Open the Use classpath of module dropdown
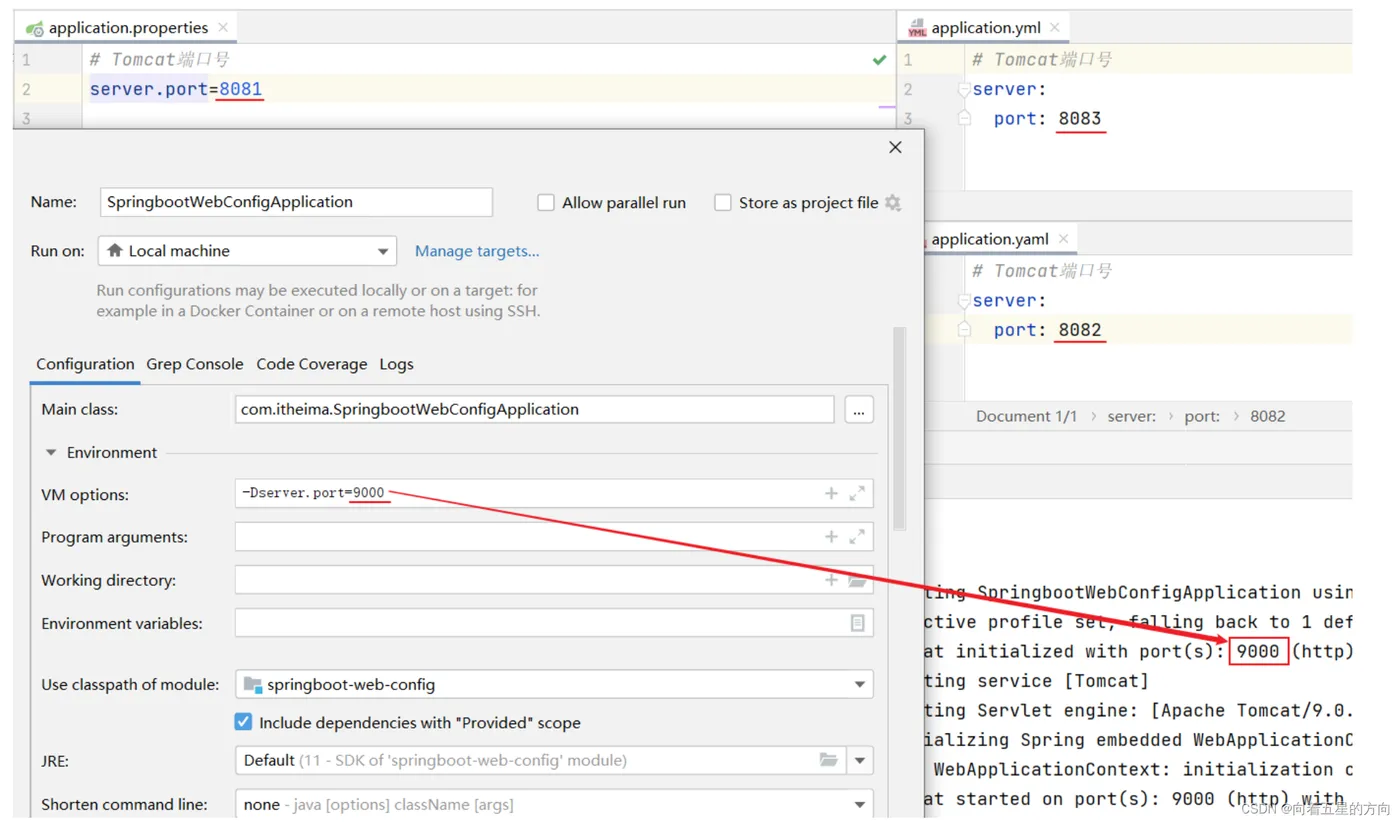 click(554, 685)
